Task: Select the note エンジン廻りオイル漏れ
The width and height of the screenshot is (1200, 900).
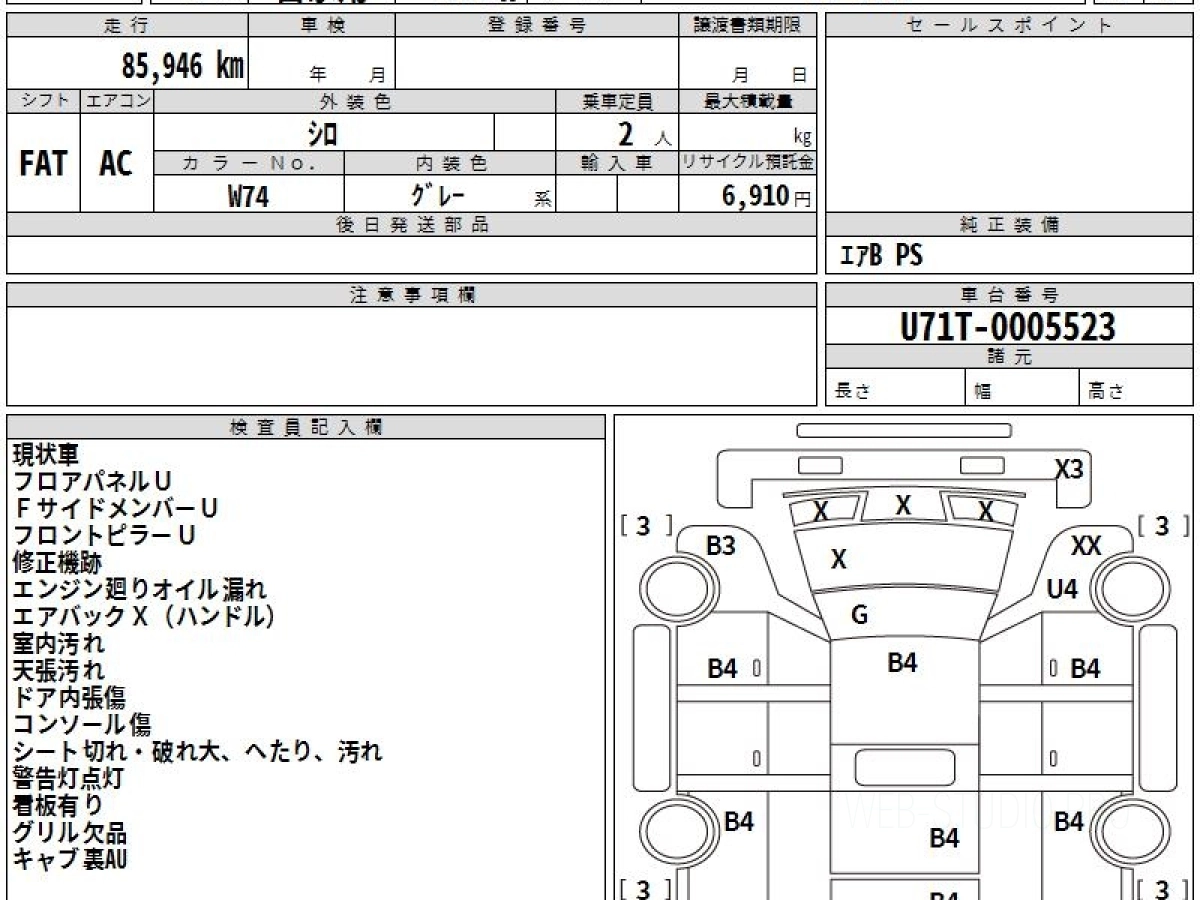Action: (140, 590)
